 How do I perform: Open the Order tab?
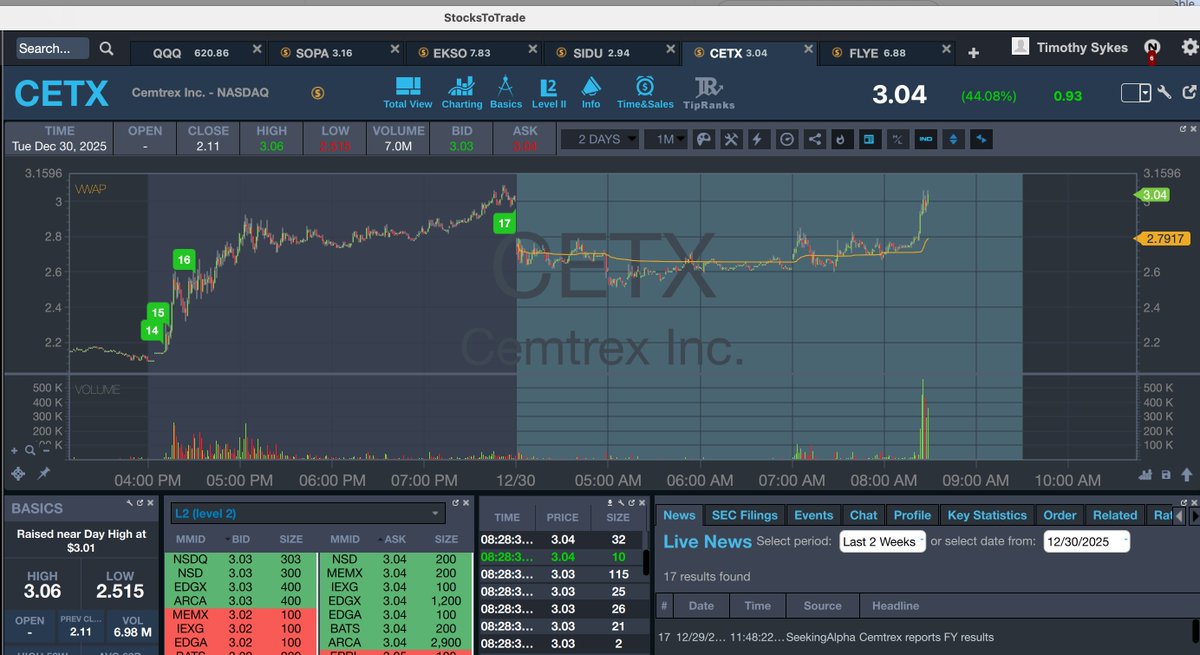click(1060, 515)
